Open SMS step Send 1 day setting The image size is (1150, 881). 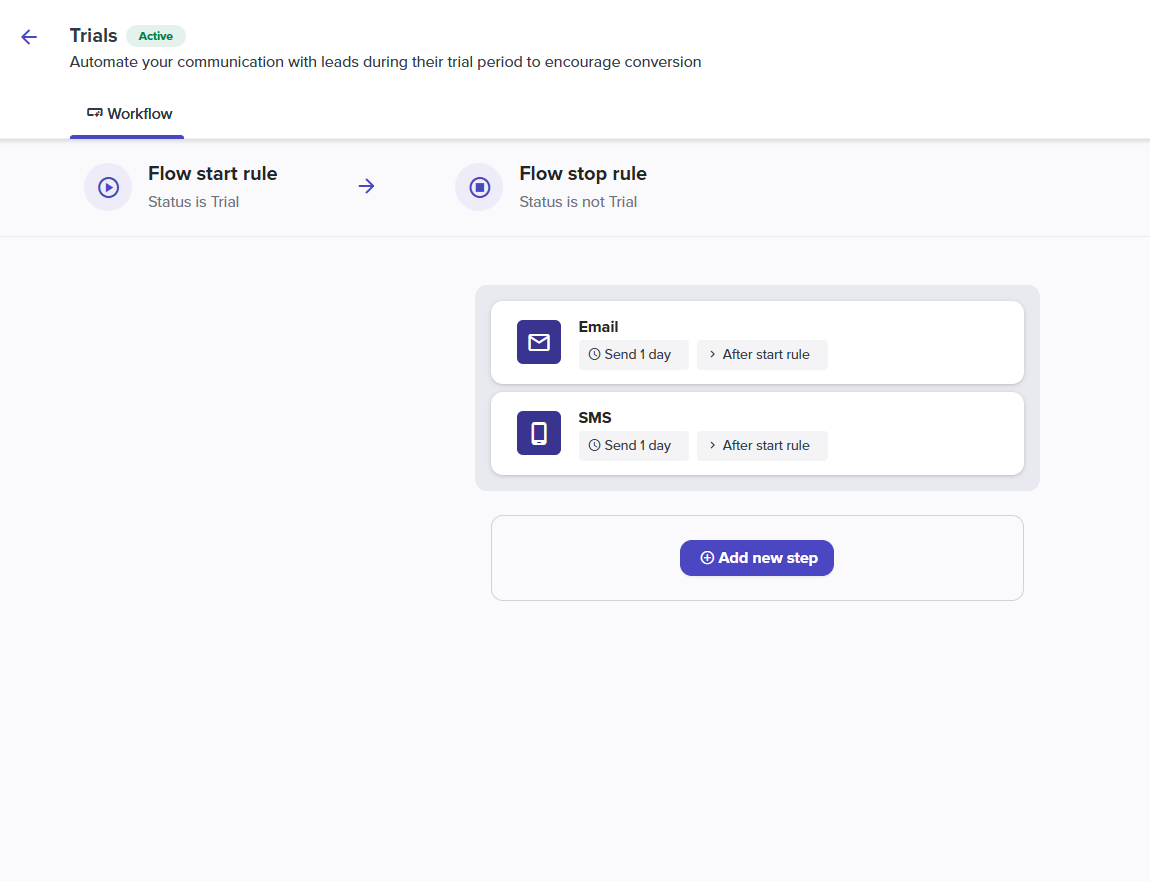[x=634, y=445]
